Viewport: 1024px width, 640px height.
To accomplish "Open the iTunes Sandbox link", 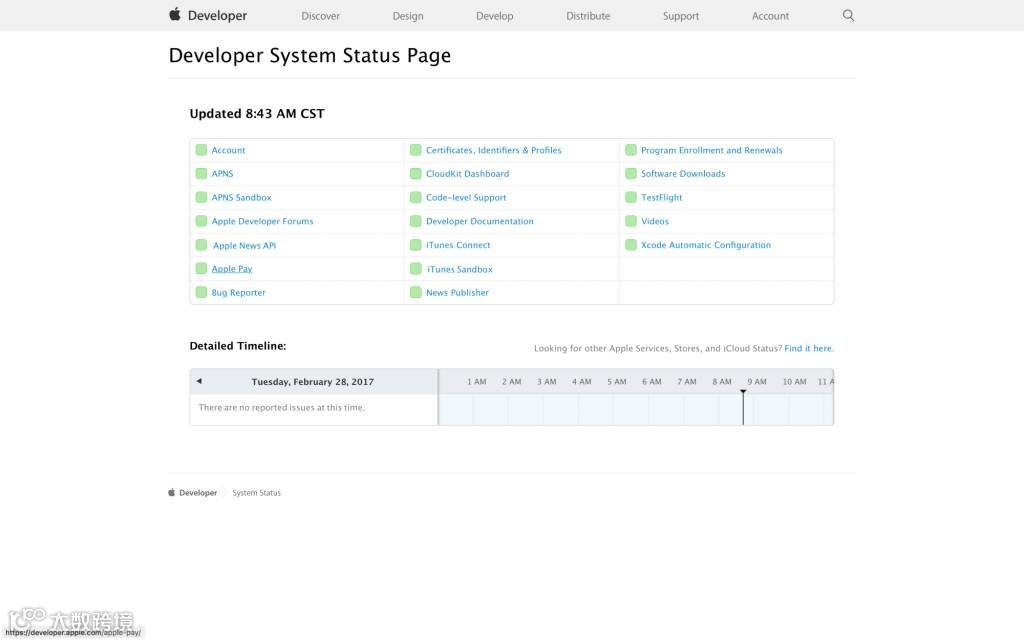I will [x=460, y=269].
